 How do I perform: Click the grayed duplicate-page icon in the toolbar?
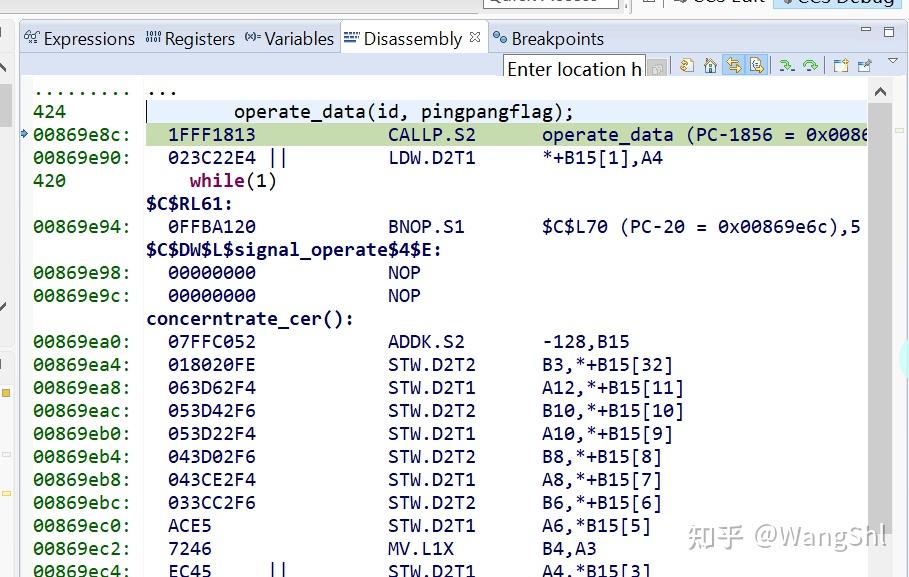(658, 67)
